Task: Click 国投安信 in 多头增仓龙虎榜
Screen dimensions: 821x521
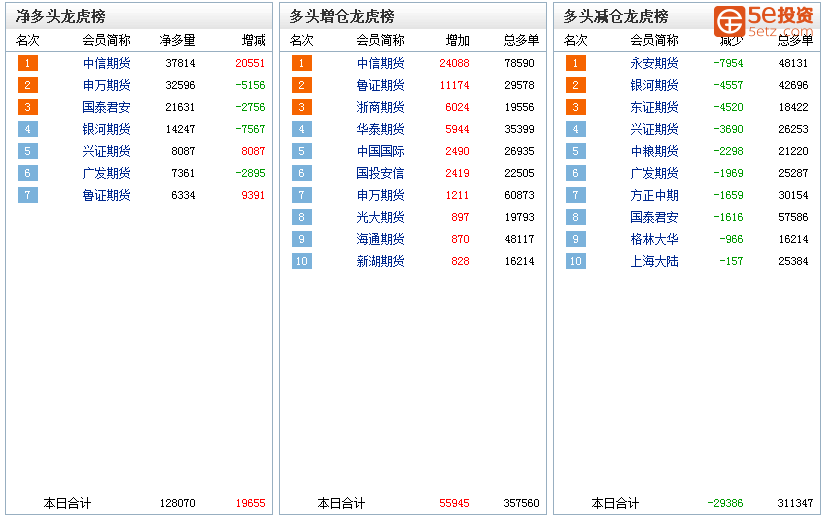Action: [380, 173]
